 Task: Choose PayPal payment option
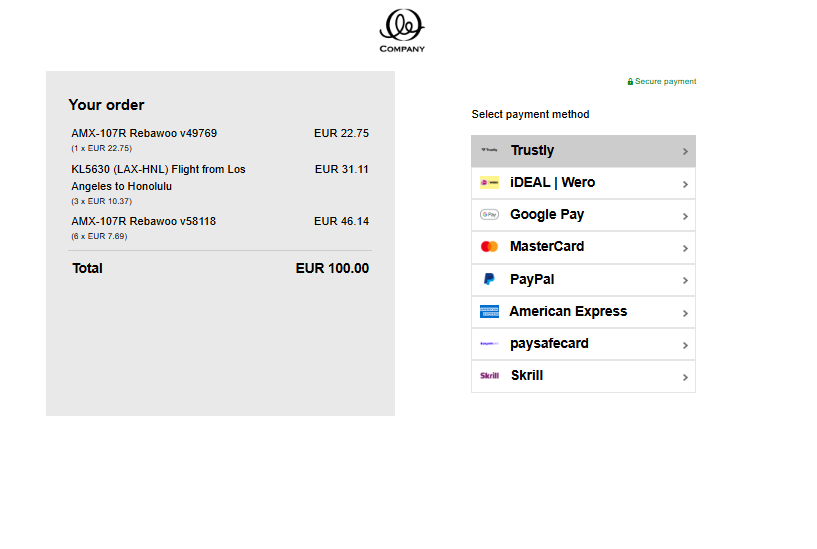[x=583, y=280]
